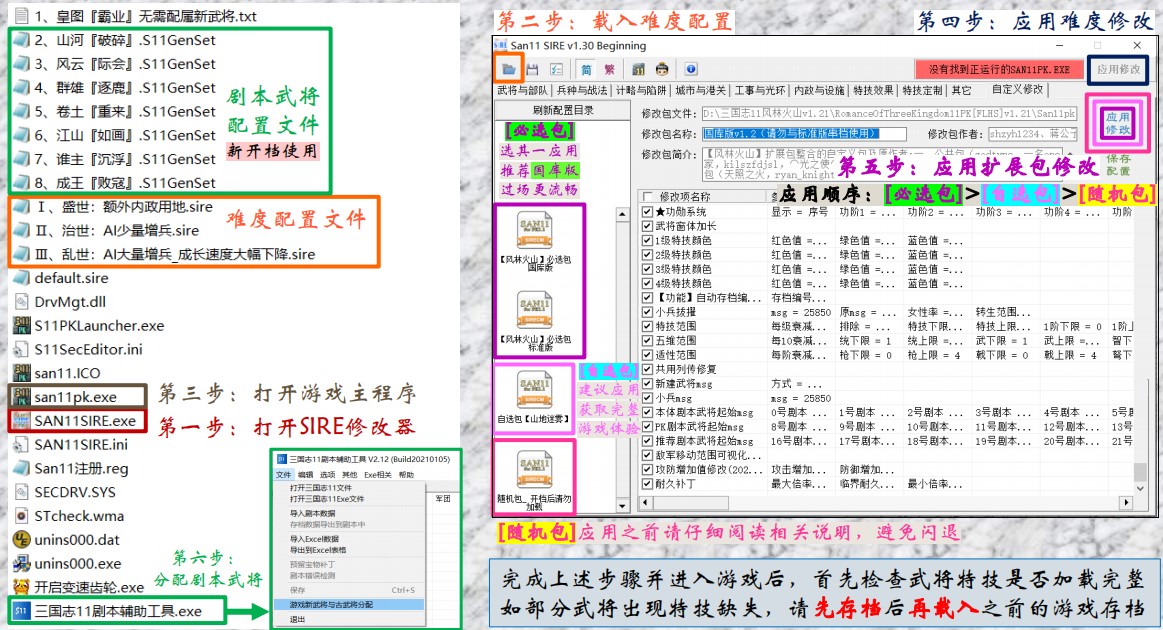This screenshot has width=1163, height=630.
Task: Select the unins000.exe file
Action: tap(67, 563)
